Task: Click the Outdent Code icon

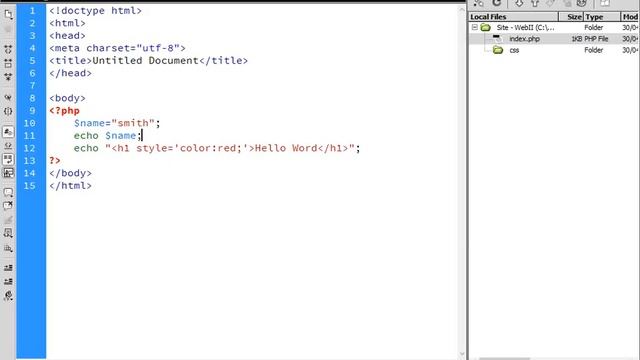Action: 8,282
